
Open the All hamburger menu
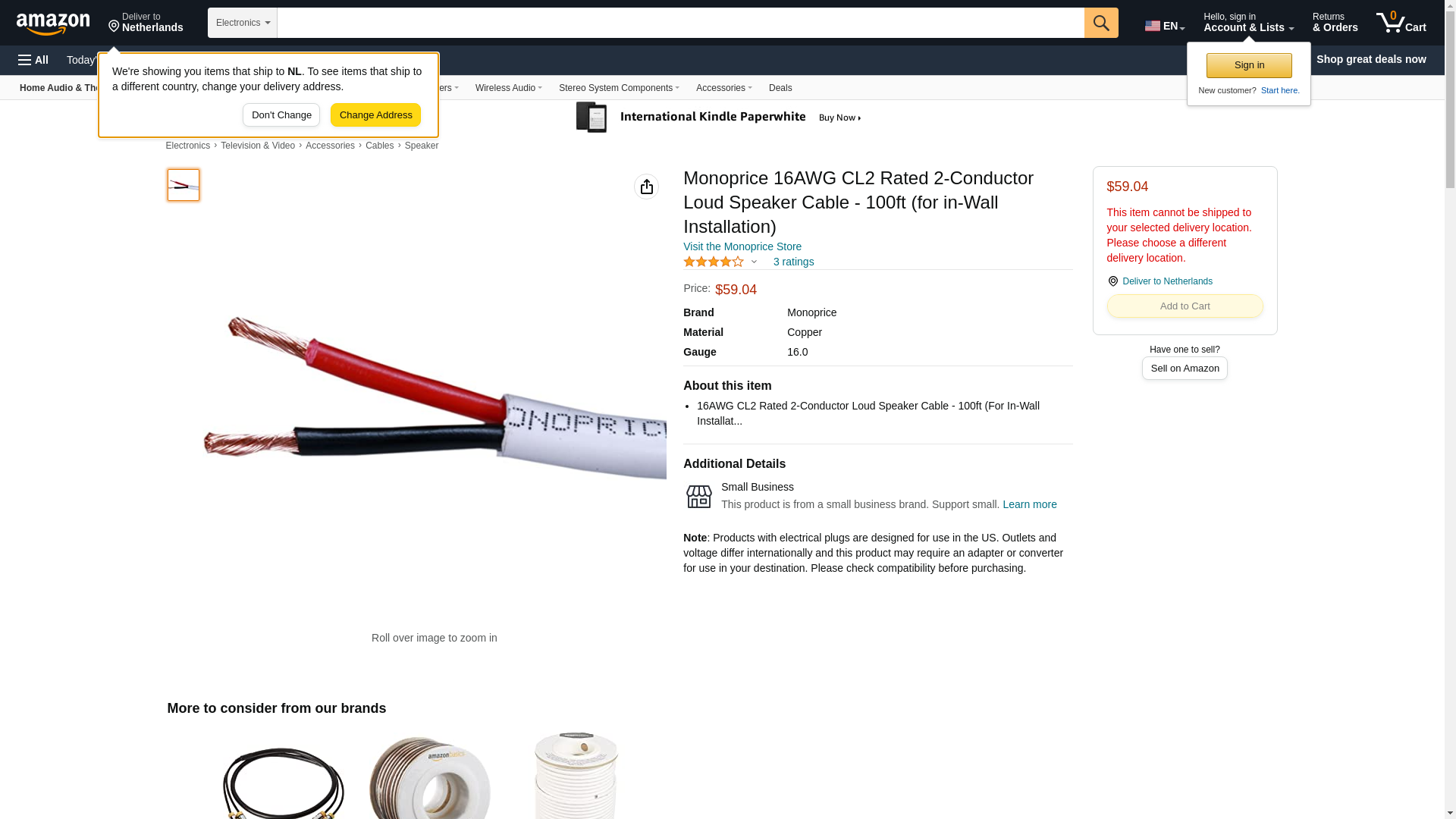click(33, 60)
